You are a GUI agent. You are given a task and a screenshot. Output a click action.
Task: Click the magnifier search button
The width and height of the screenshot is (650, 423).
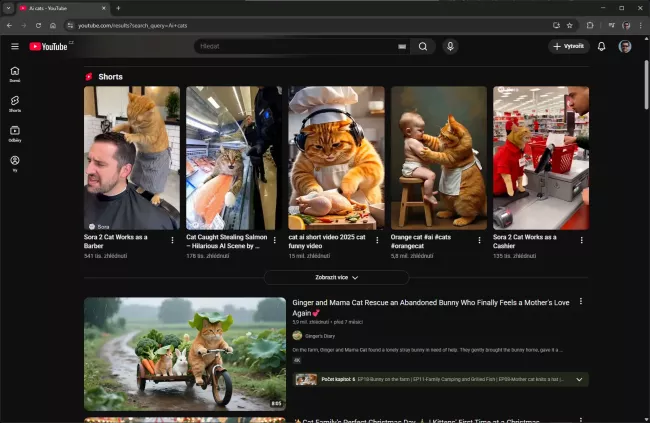423,46
